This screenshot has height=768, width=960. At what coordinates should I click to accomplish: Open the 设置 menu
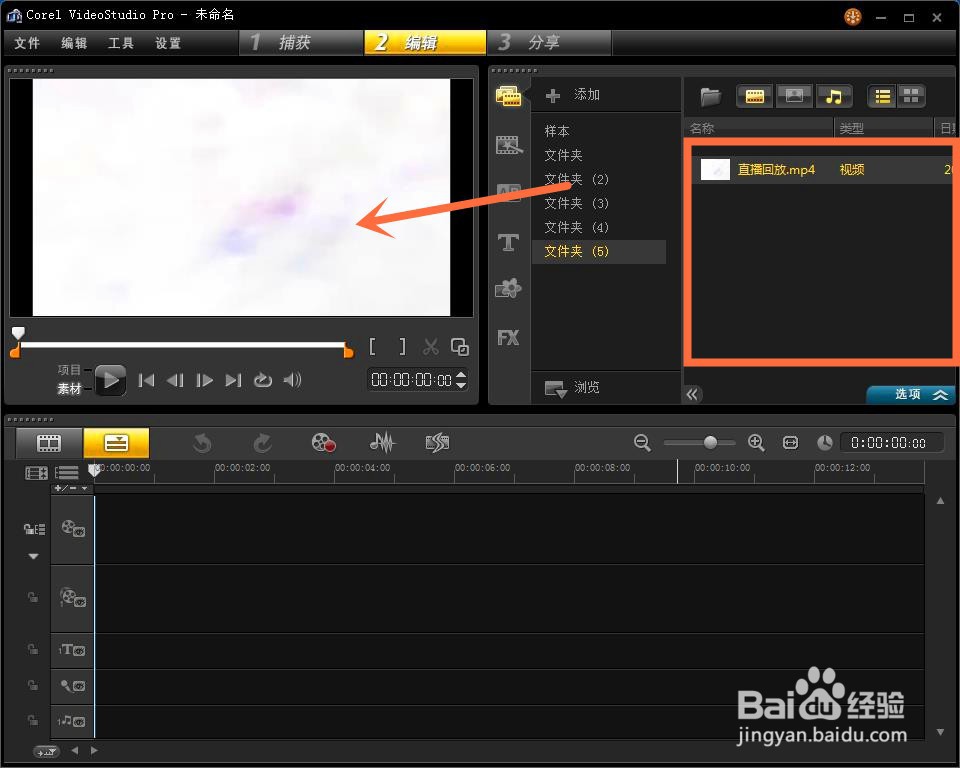point(168,43)
